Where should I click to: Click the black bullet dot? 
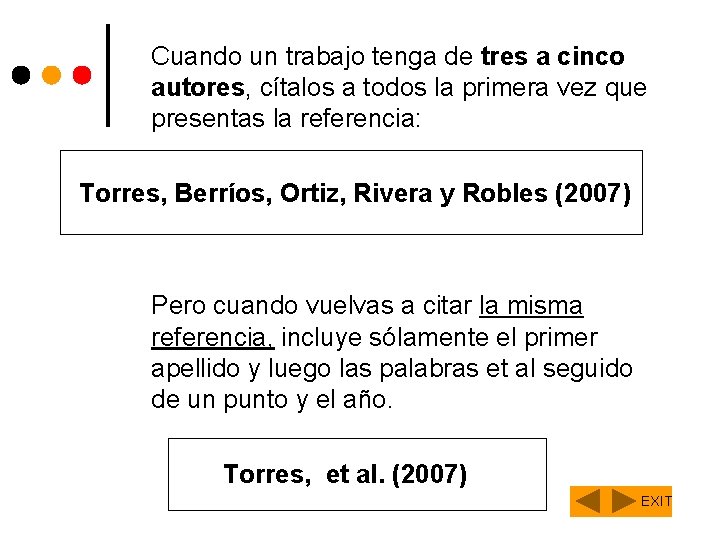pos(21,75)
